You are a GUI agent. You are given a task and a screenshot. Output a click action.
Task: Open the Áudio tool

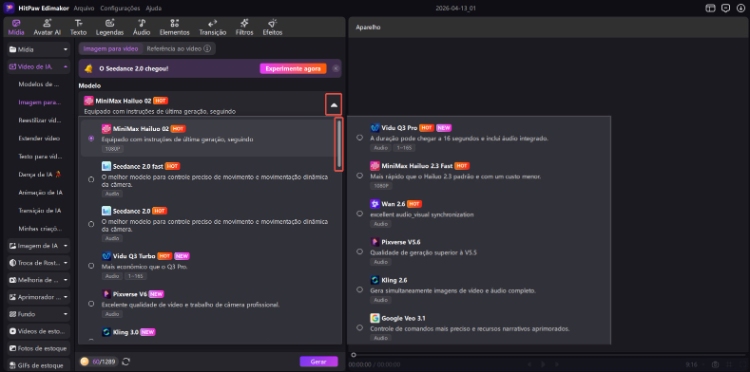pos(142,27)
